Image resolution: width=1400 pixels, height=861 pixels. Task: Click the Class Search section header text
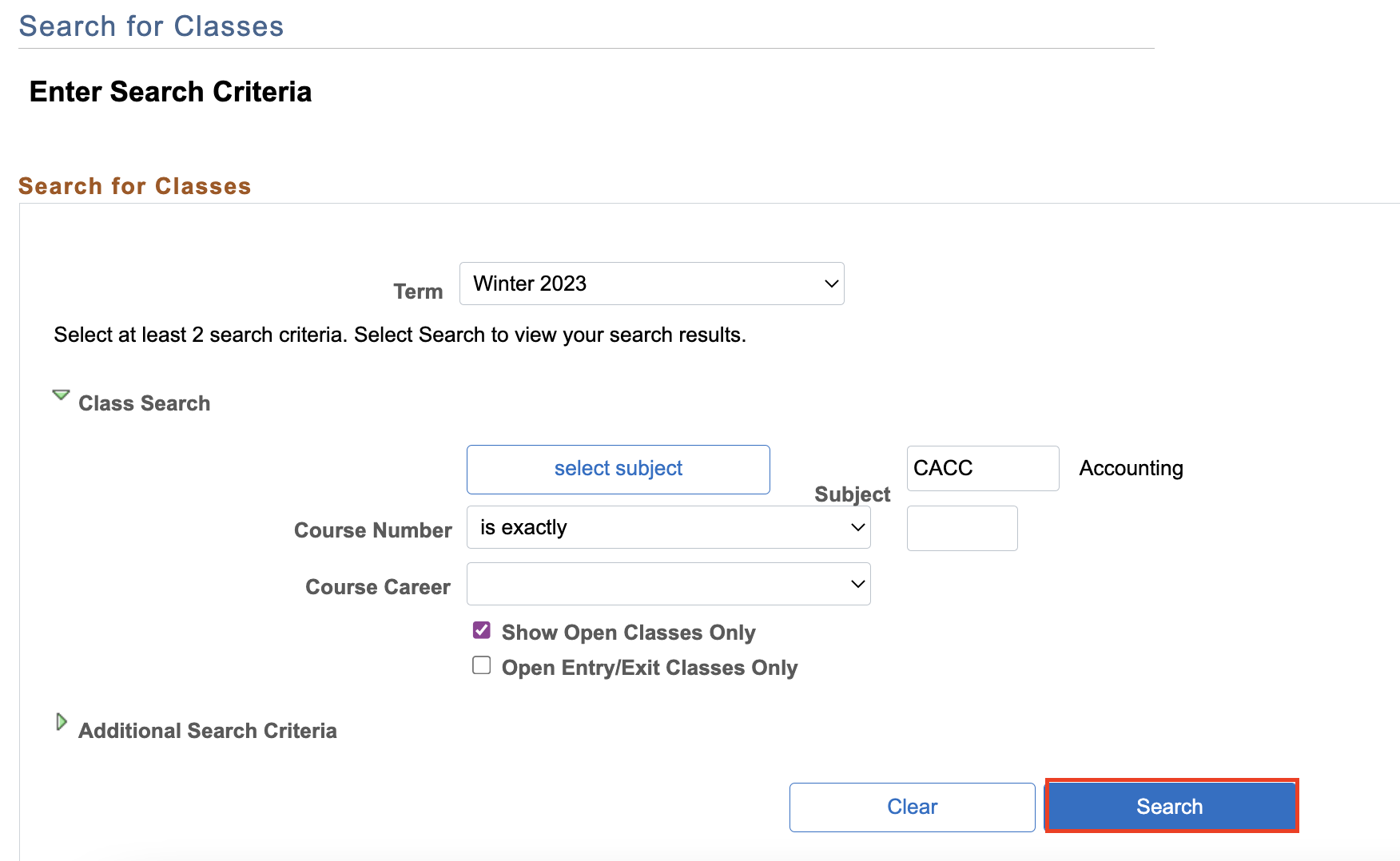pyautogui.click(x=144, y=403)
